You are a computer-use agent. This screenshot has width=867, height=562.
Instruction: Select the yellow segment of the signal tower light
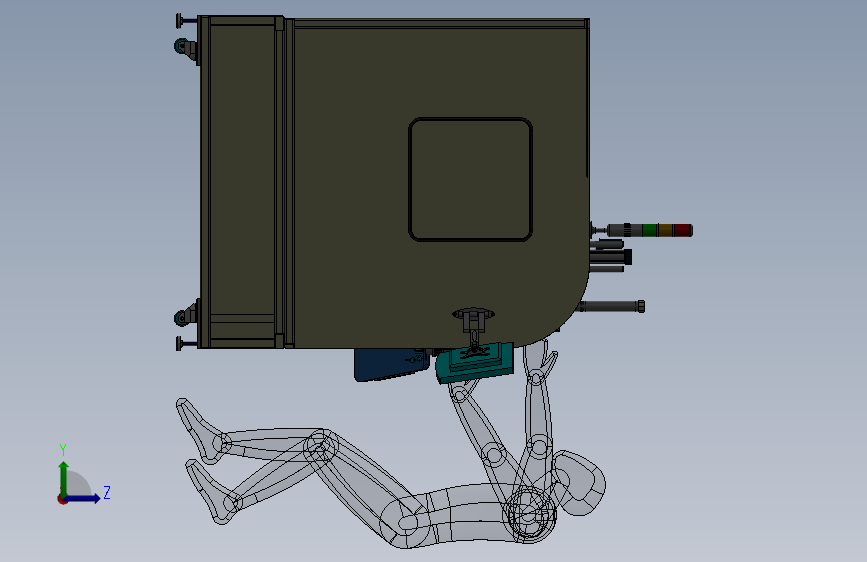coord(666,230)
